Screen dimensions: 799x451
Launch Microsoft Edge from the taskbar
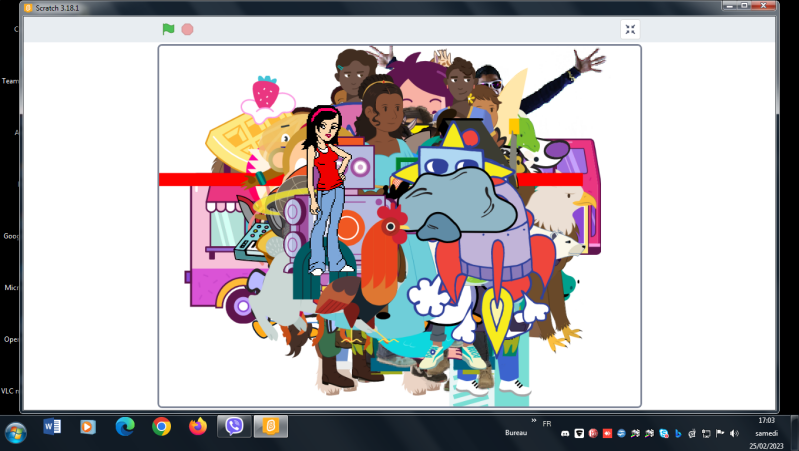click(125, 427)
